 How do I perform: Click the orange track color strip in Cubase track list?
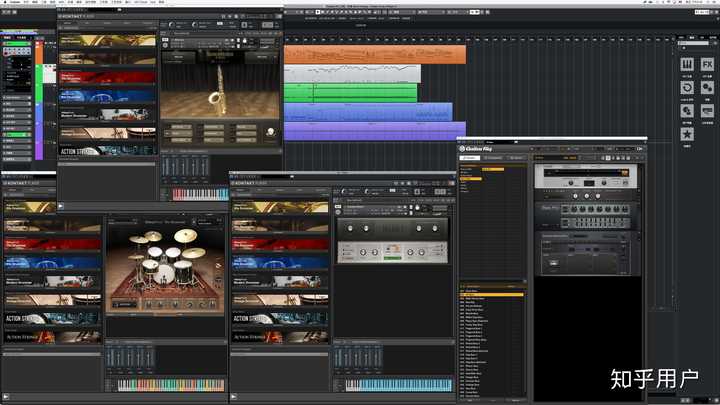coord(39,53)
